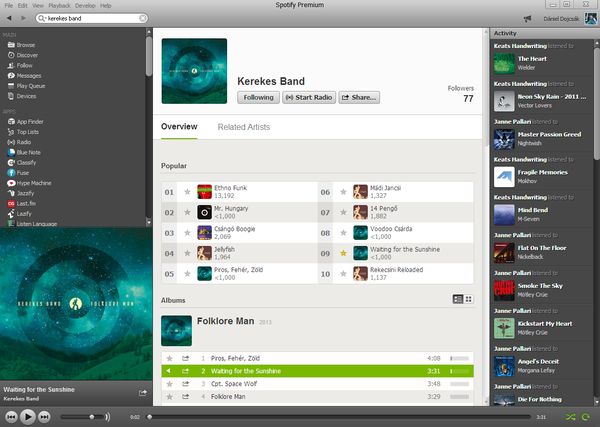Switch albums to list view

click(x=458, y=299)
